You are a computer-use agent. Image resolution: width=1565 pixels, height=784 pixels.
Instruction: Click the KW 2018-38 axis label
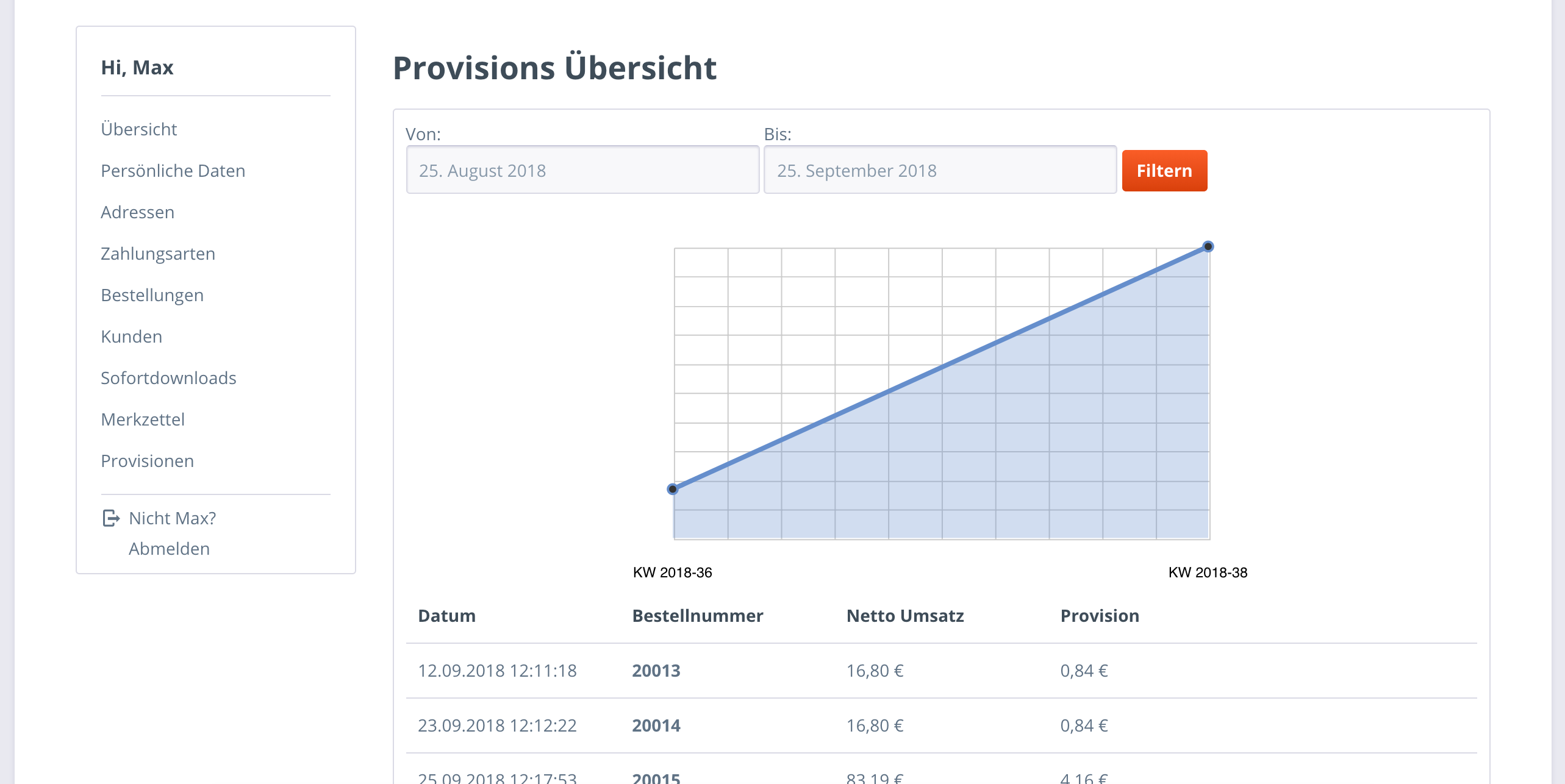point(1208,572)
